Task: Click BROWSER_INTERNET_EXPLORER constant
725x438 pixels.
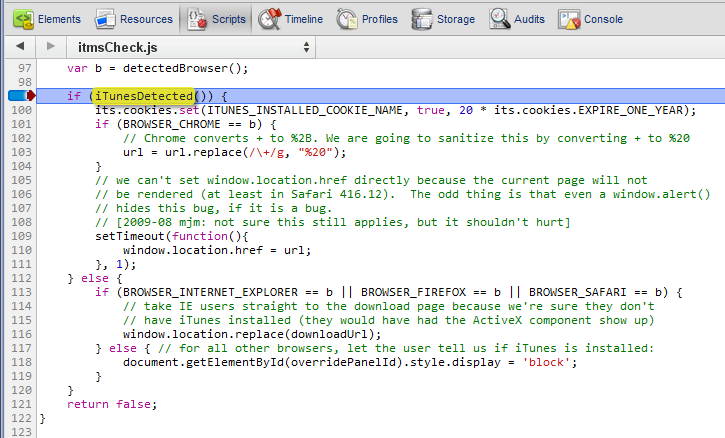Action: coord(210,292)
